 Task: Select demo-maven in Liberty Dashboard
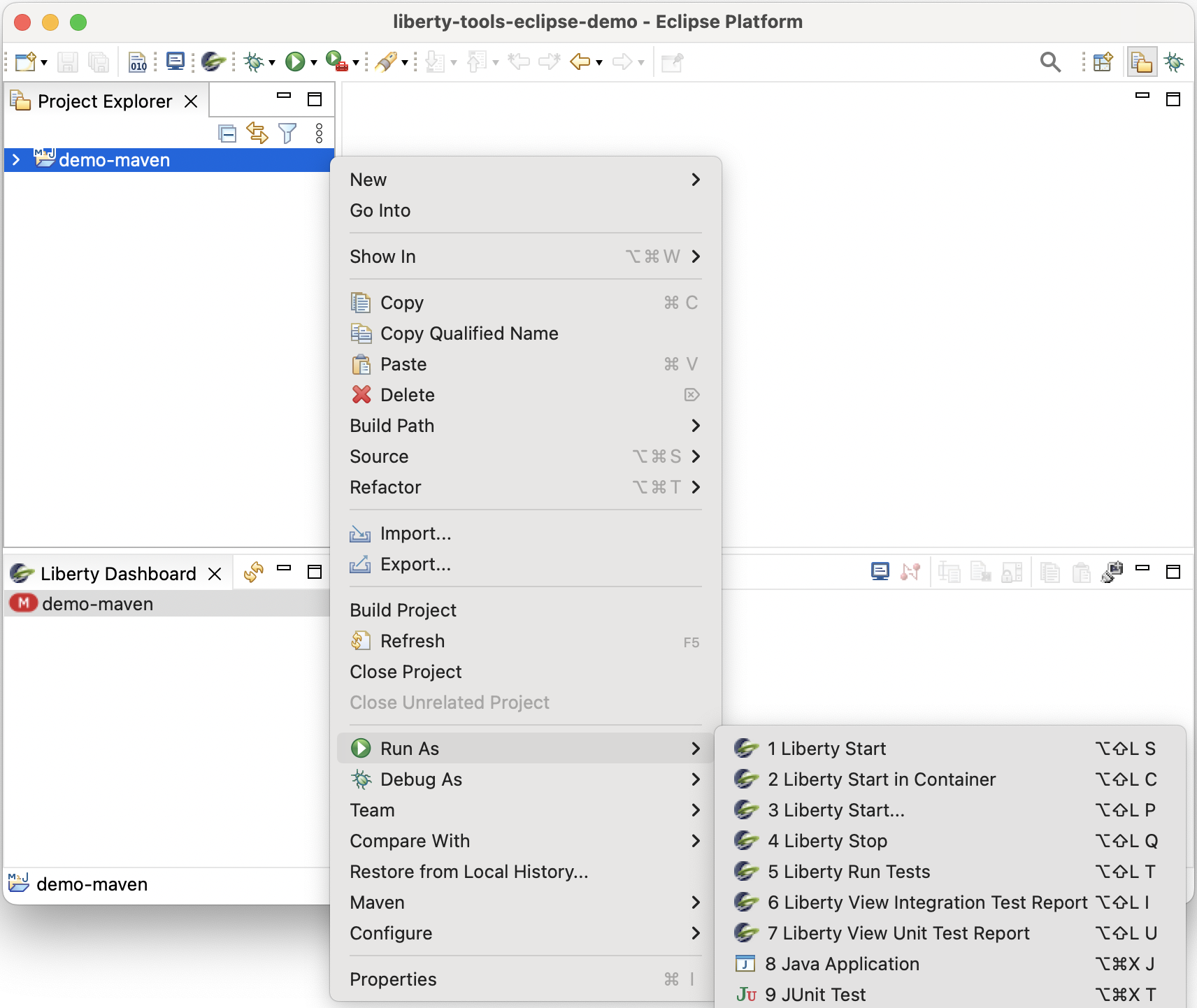166,604
